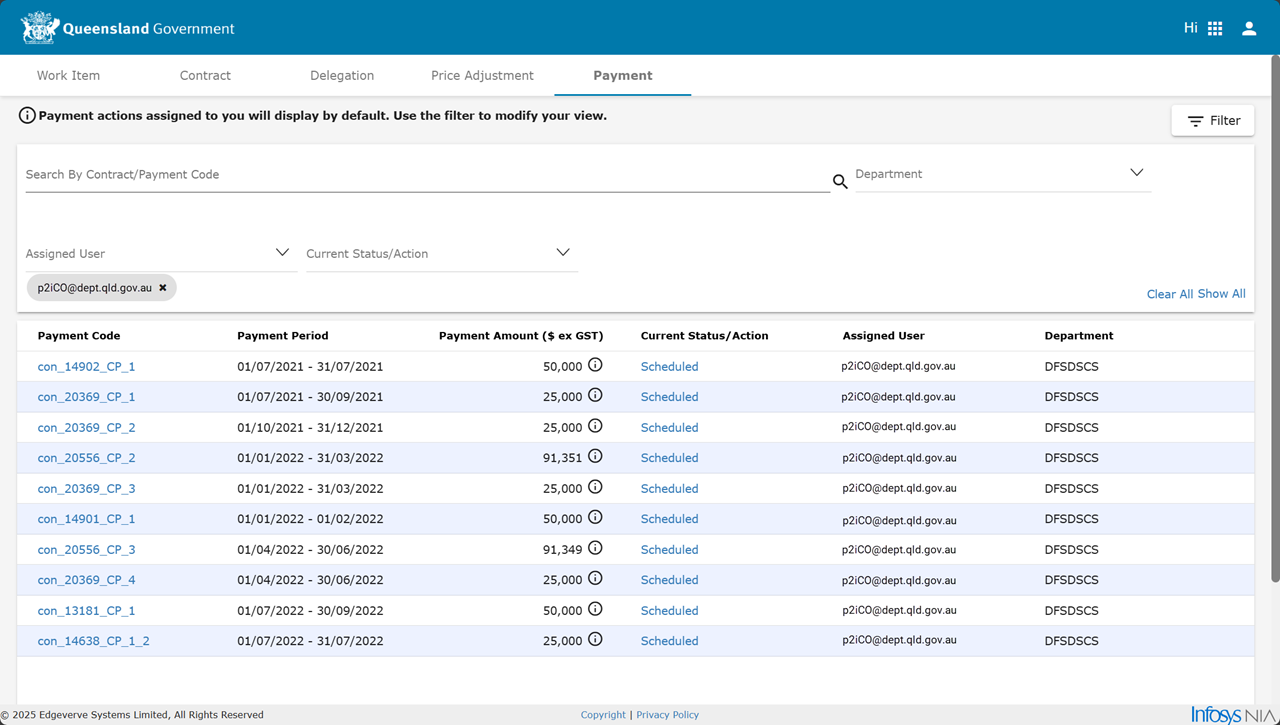Viewport: 1280px width, 725px height.
Task: Switch to the Contract tab
Action: (x=205, y=76)
